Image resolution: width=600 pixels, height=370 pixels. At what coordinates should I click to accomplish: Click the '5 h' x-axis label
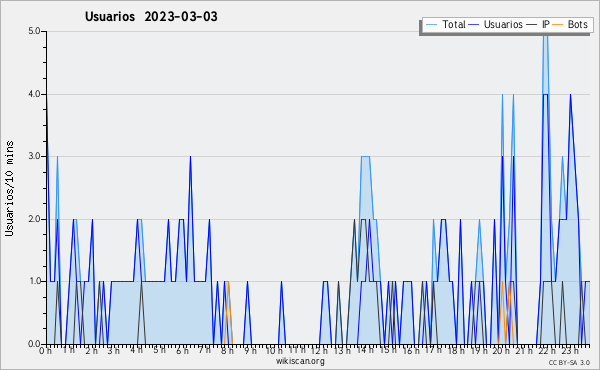[x=160, y=350]
